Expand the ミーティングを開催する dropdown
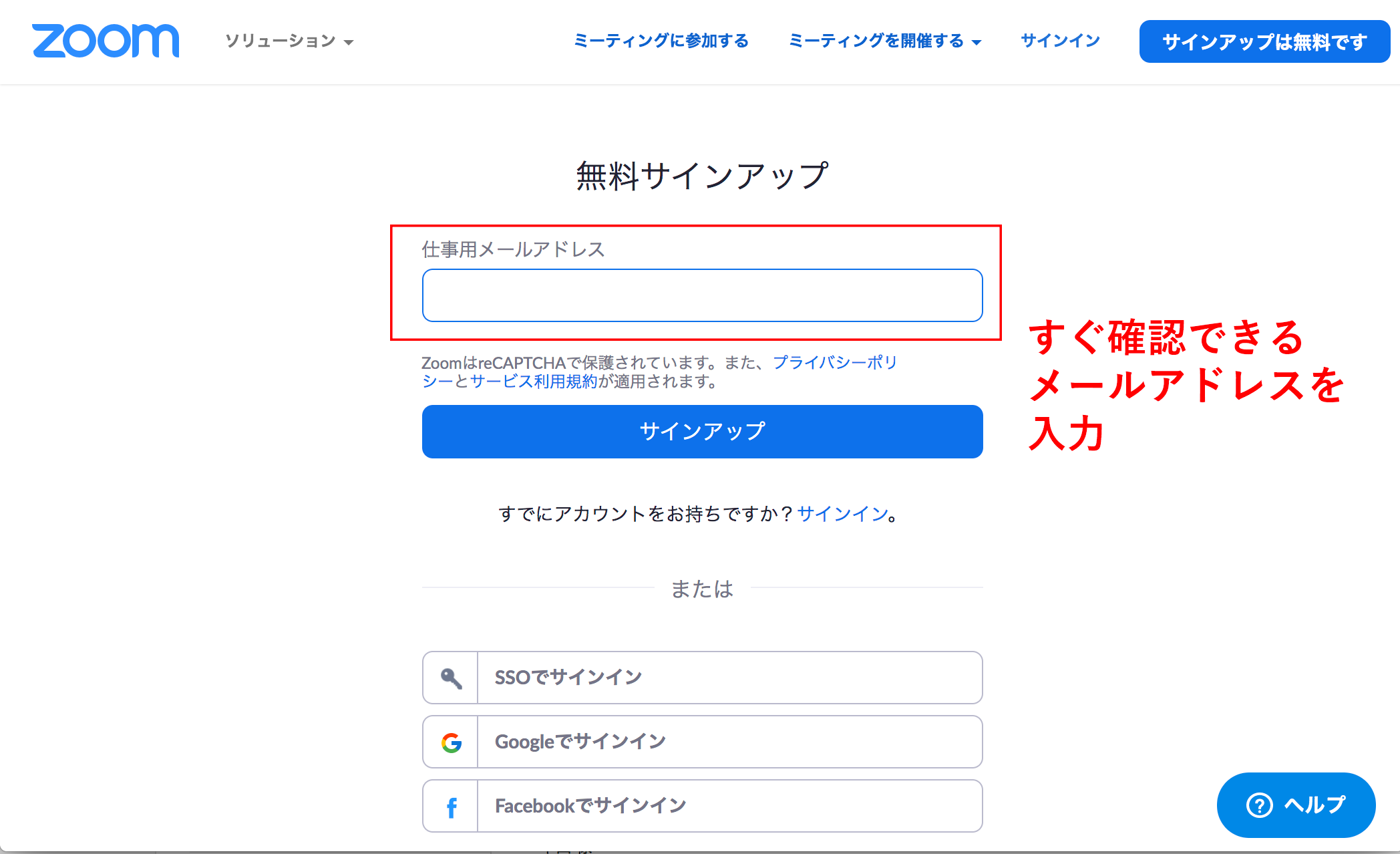This screenshot has height=854, width=1400. (885, 41)
